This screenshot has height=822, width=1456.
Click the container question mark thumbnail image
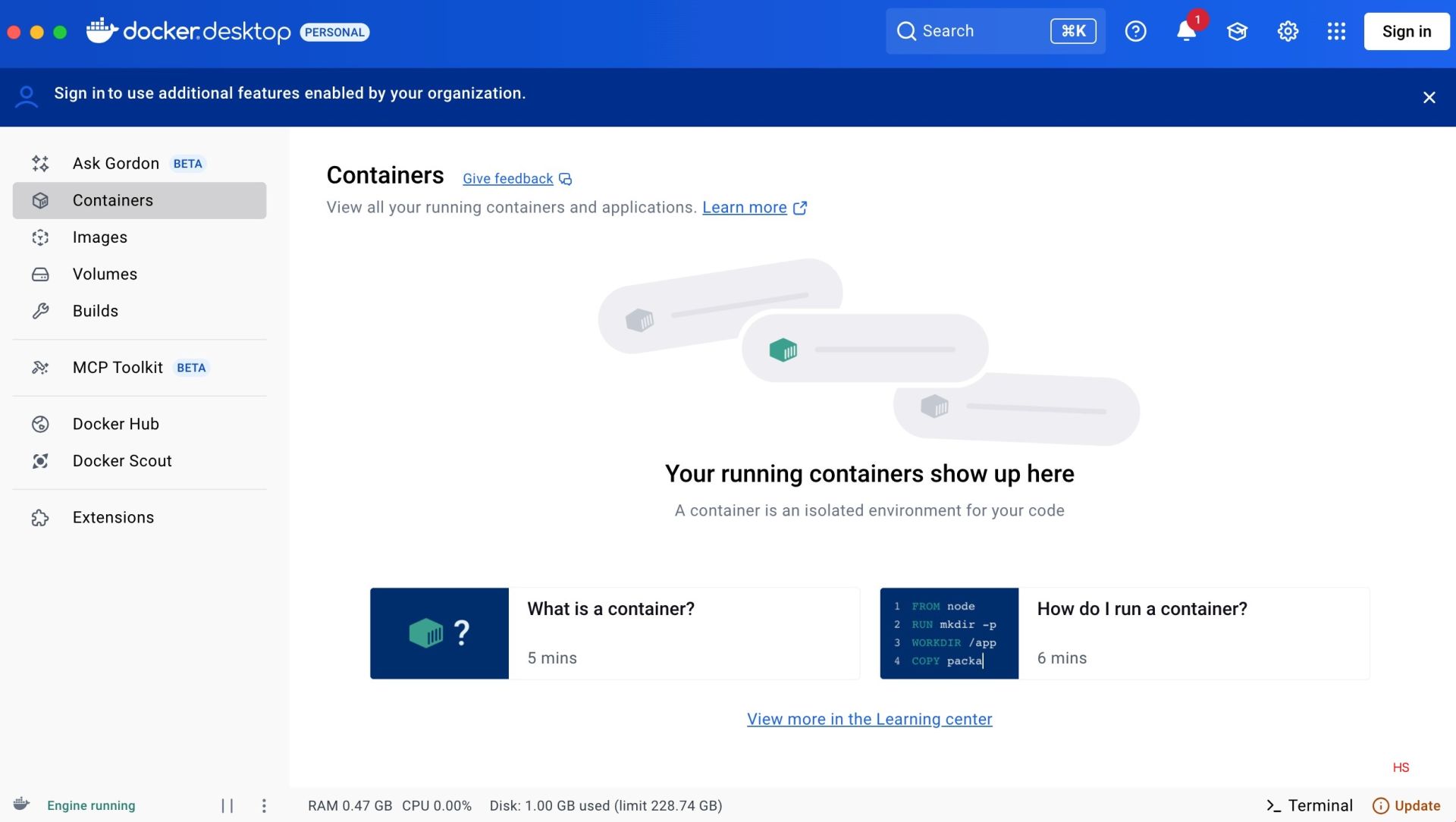point(439,633)
